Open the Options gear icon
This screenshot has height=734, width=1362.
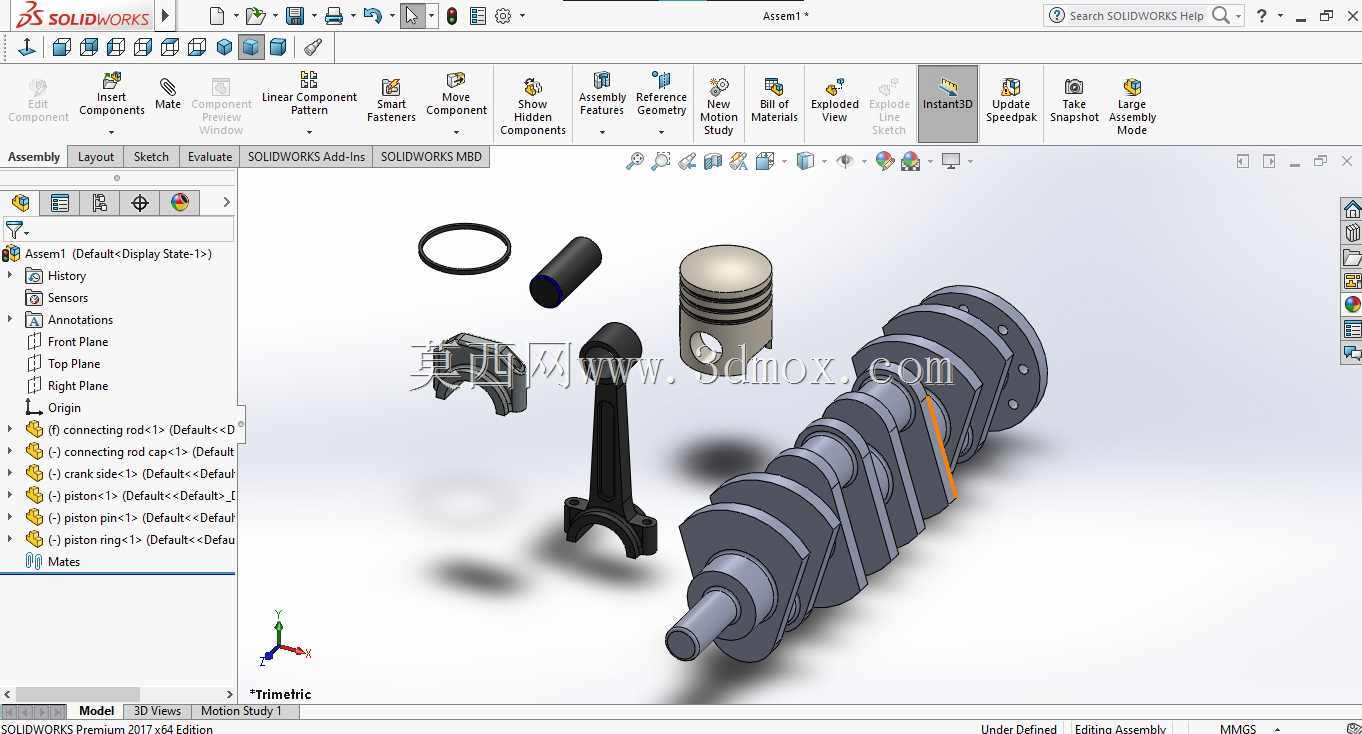pyautogui.click(x=503, y=16)
